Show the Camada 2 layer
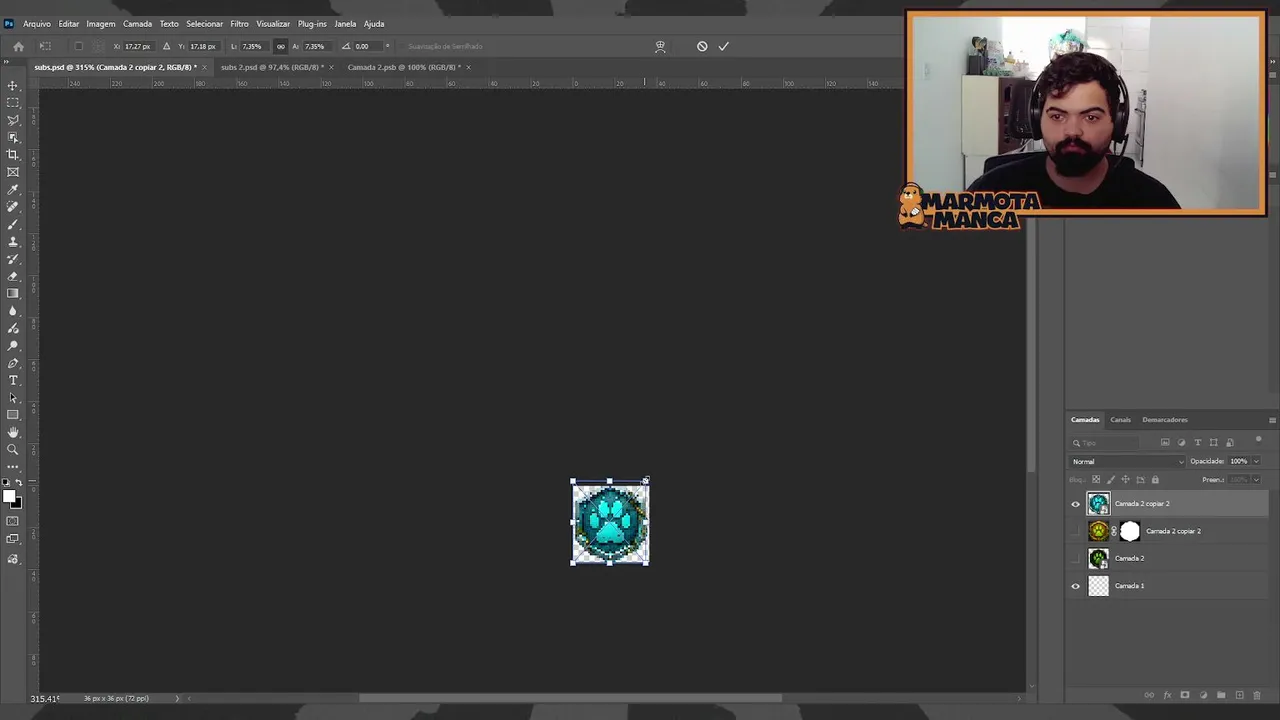1280x720 pixels. click(1076, 559)
